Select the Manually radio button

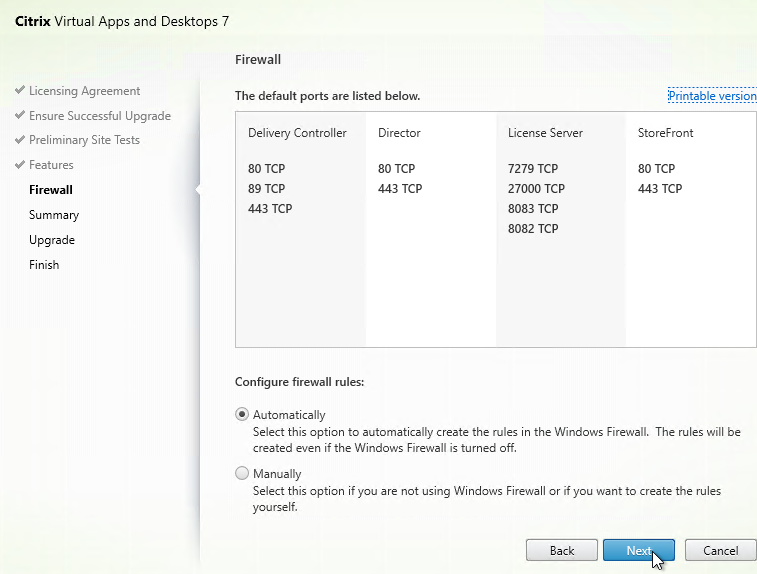pyautogui.click(x=242, y=473)
